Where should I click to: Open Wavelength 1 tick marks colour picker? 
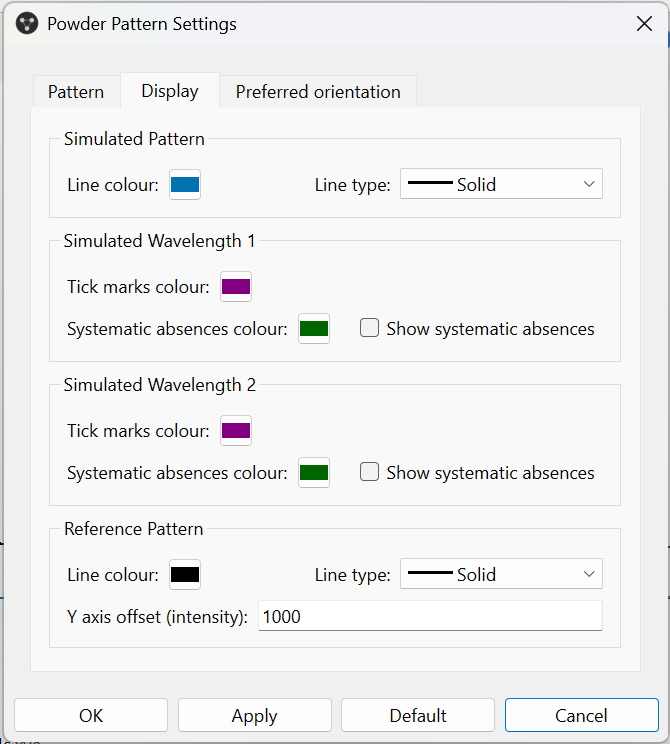click(236, 287)
